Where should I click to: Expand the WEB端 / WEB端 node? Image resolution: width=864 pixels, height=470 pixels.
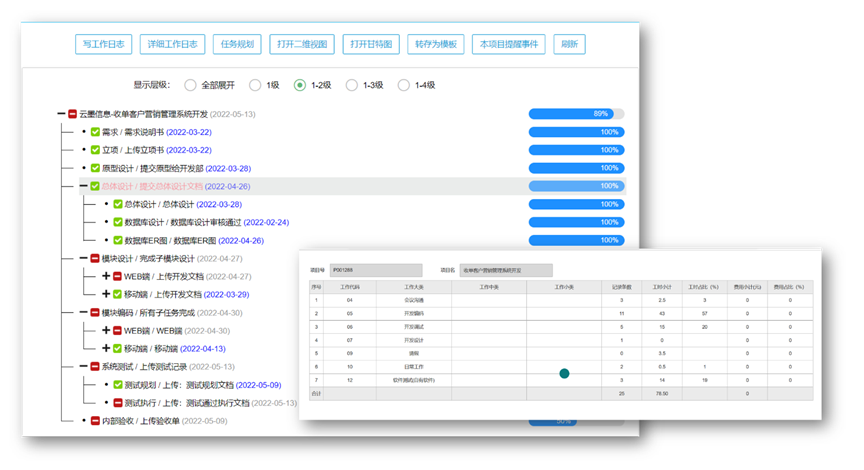click(106, 331)
